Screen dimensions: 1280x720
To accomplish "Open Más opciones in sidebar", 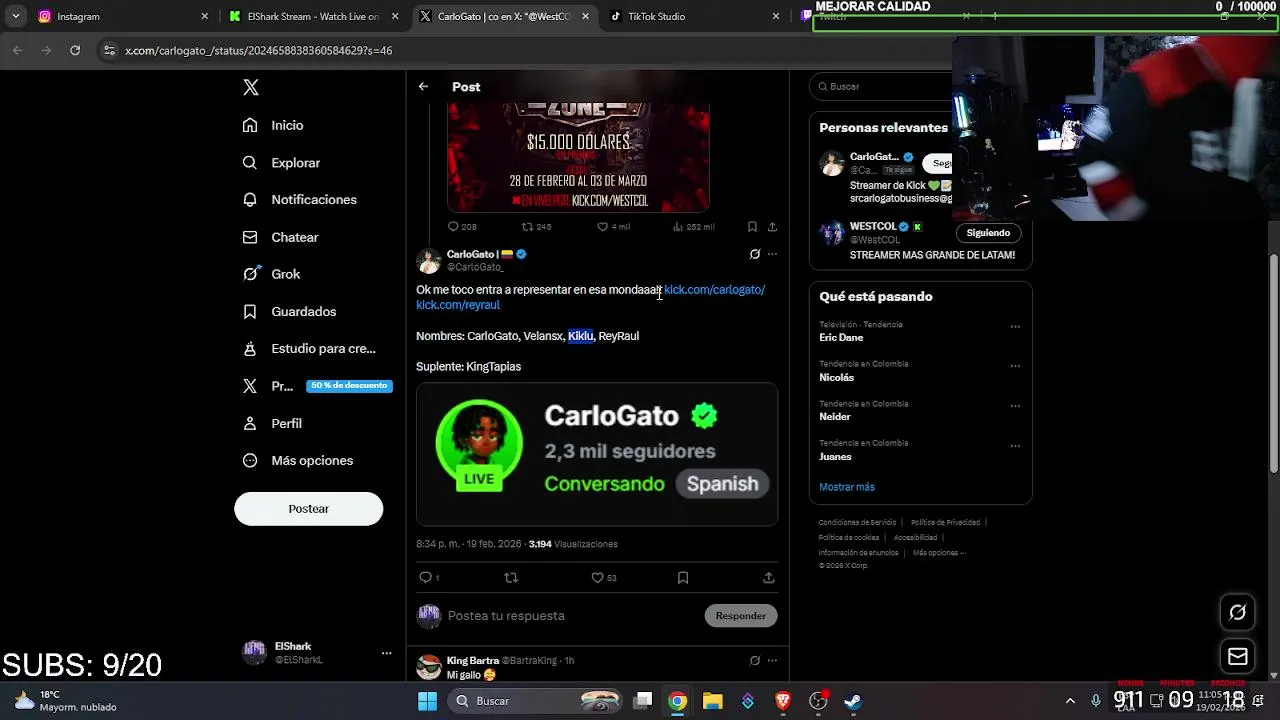I will click(x=298, y=460).
